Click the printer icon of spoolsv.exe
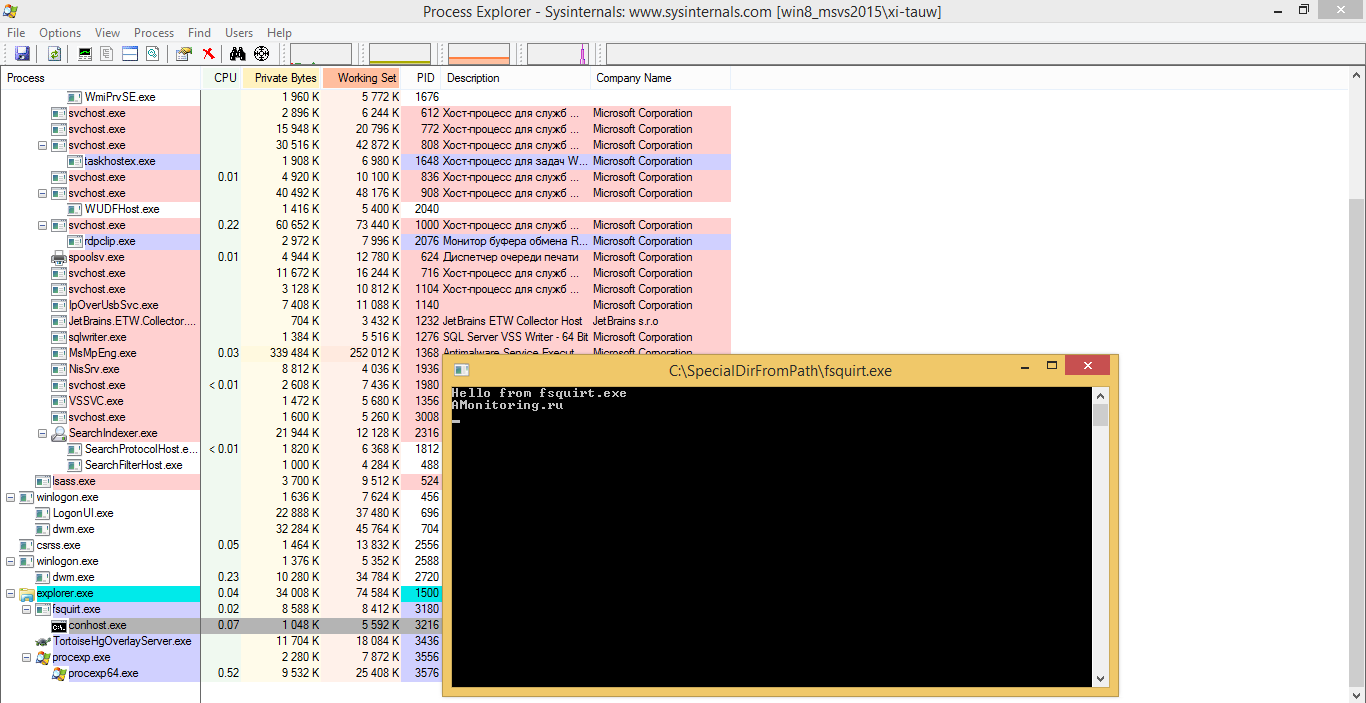 [x=59, y=257]
